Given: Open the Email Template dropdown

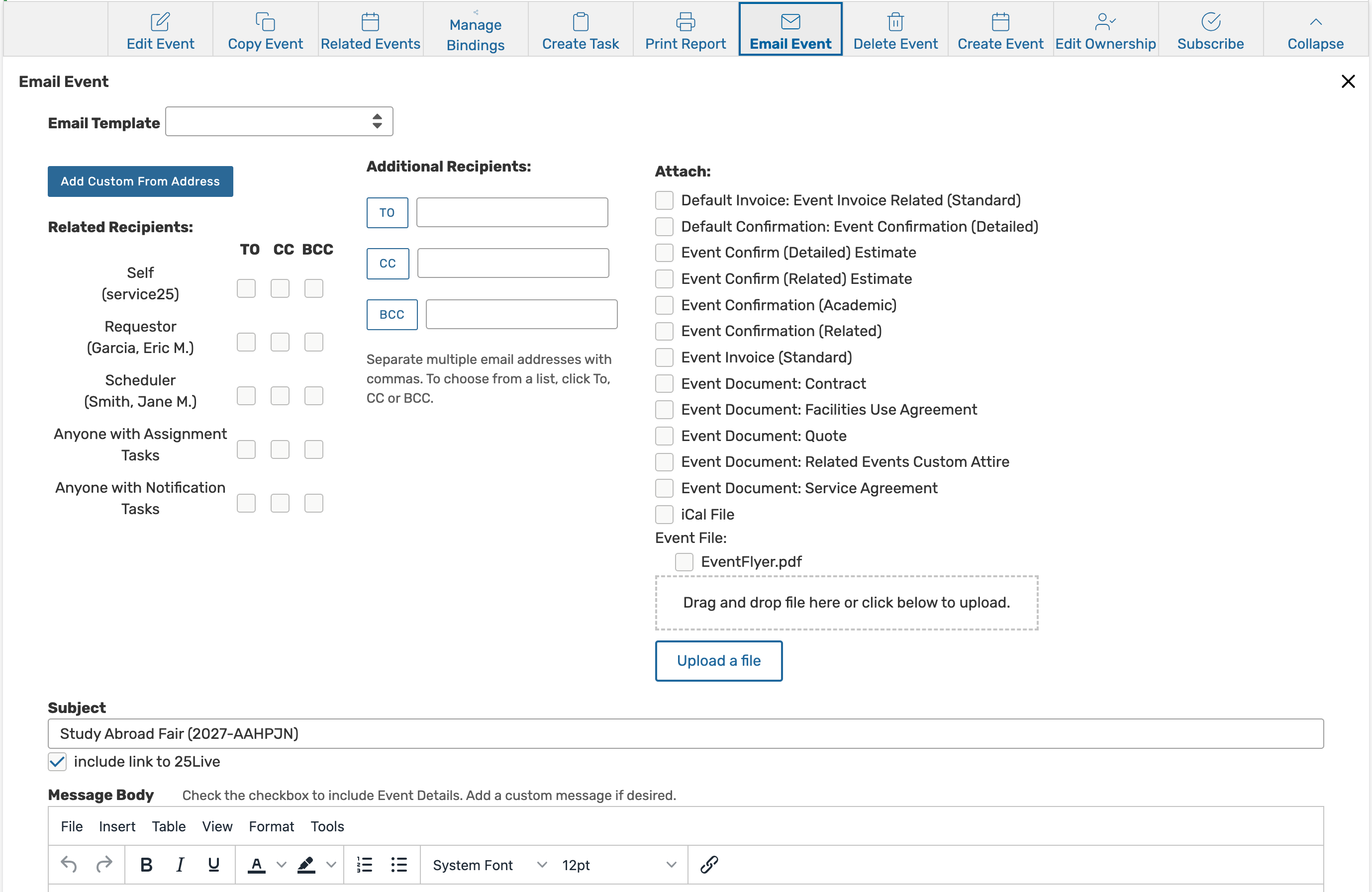Looking at the screenshot, I should coord(279,122).
